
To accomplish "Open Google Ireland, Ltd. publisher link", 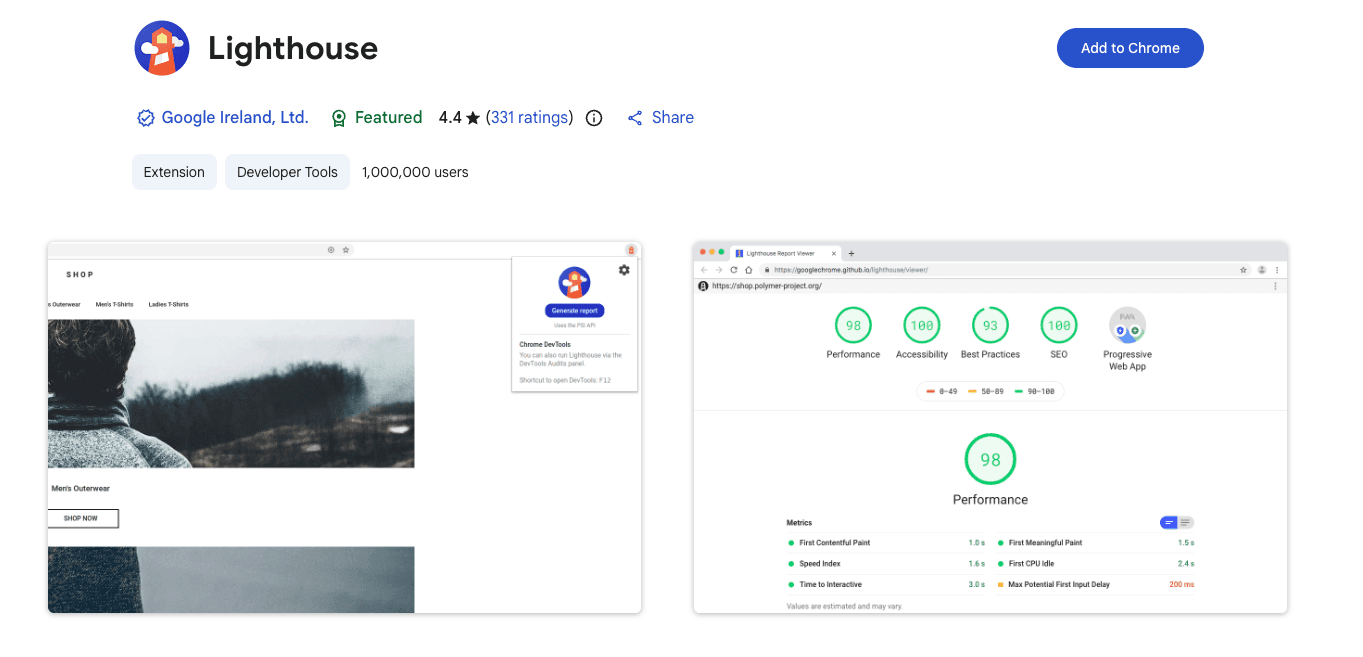I will [235, 118].
